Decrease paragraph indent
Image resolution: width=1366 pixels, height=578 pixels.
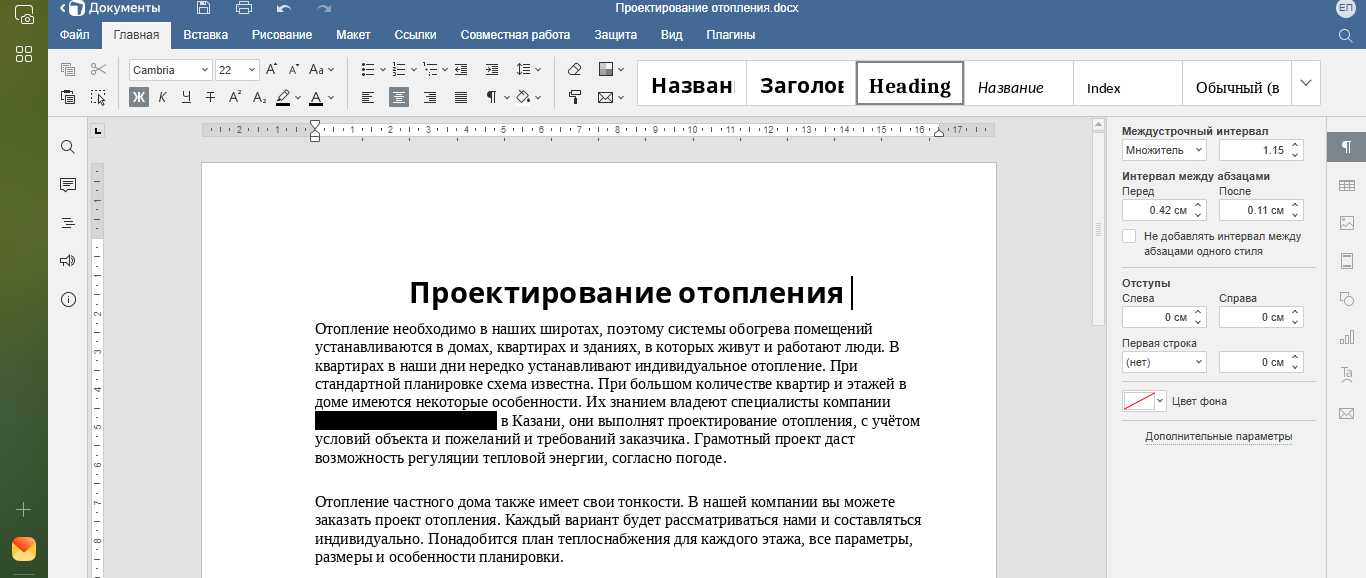pos(461,69)
